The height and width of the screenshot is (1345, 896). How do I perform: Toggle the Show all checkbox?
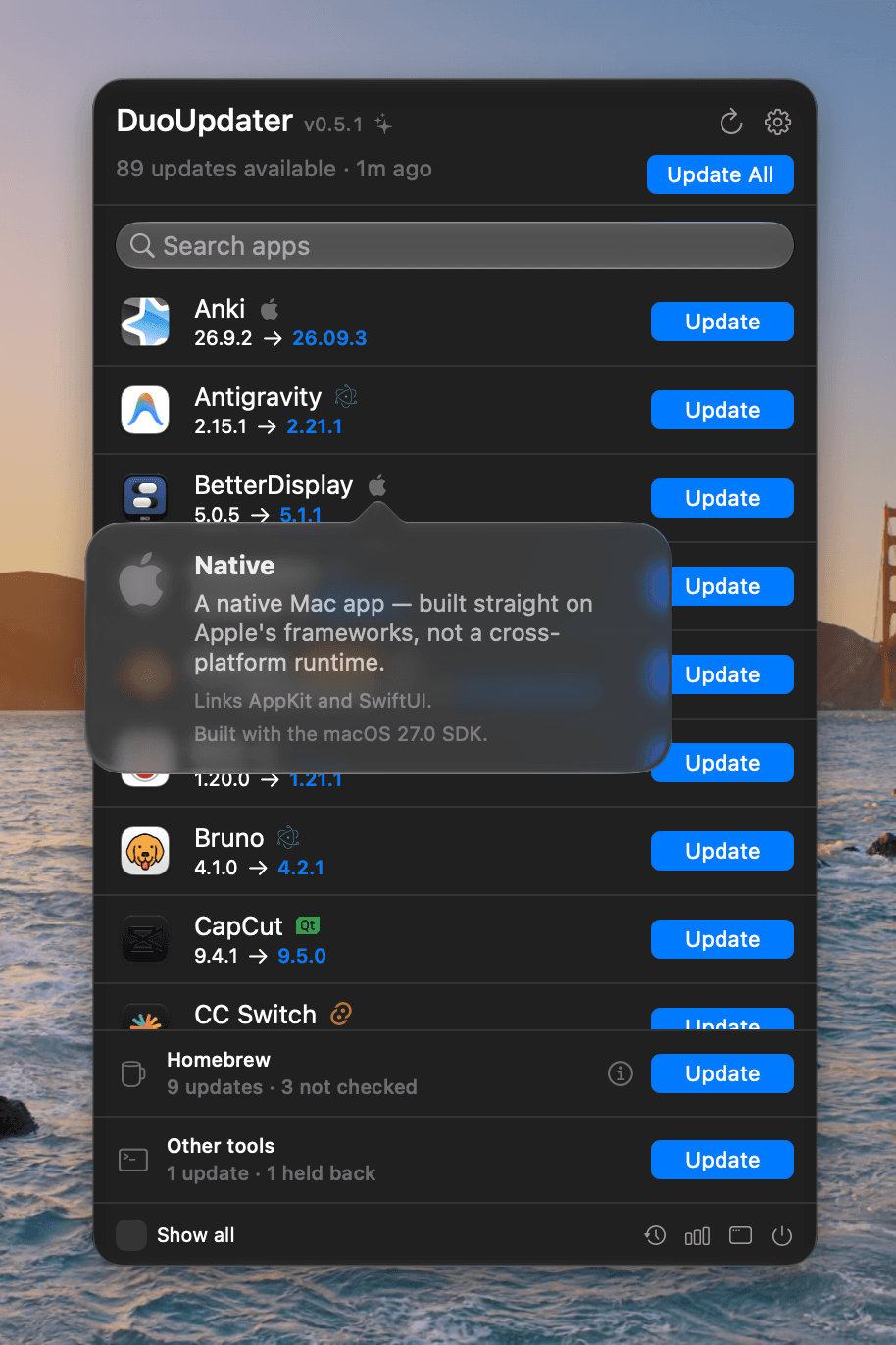coord(131,1235)
